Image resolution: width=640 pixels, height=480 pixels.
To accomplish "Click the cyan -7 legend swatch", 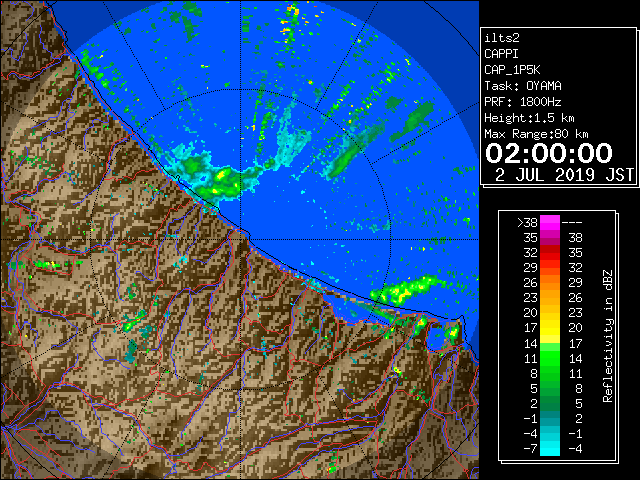I will tap(550, 448).
